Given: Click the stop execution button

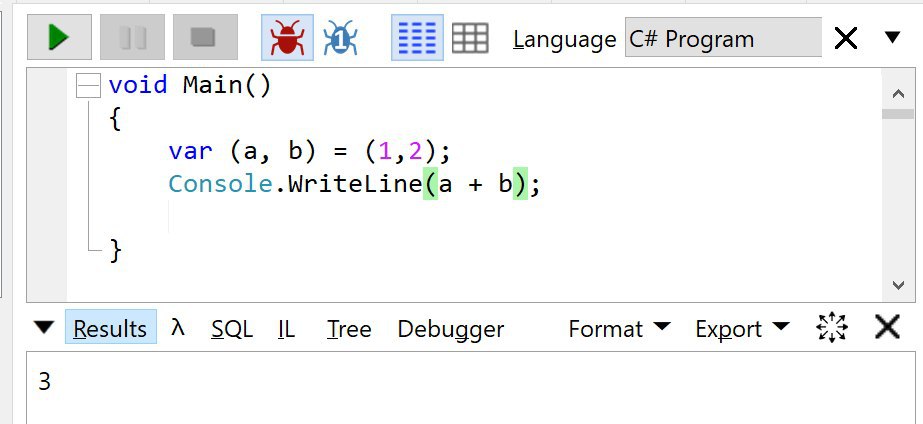Looking at the screenshot, I should point(205,37).
